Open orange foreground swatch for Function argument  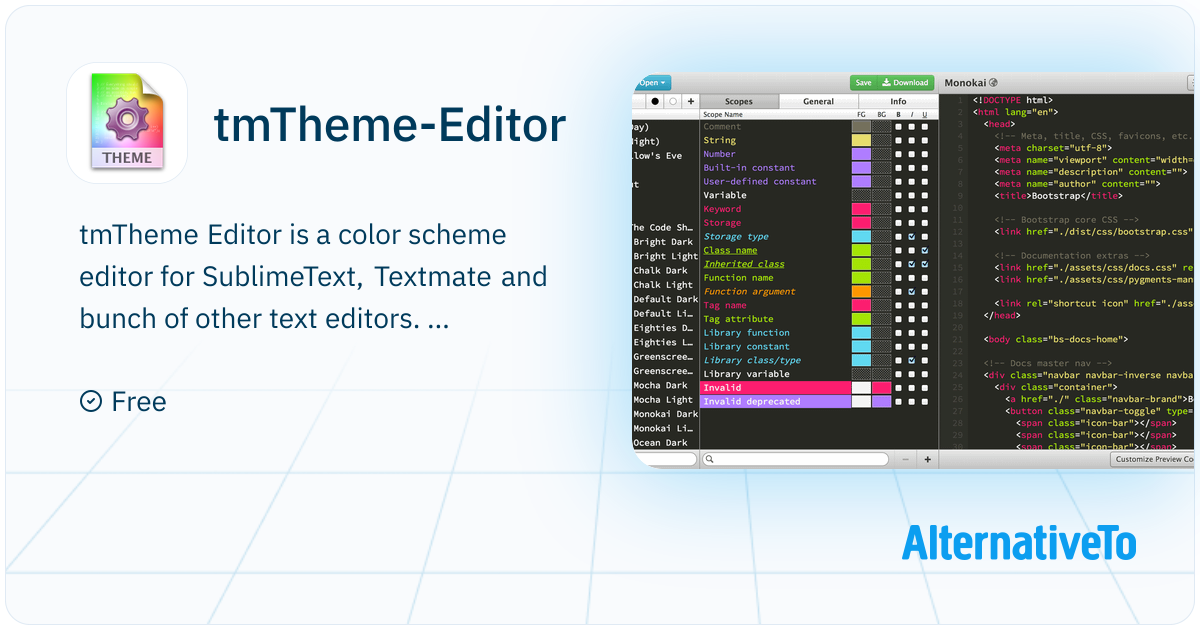tap(861, 292)
